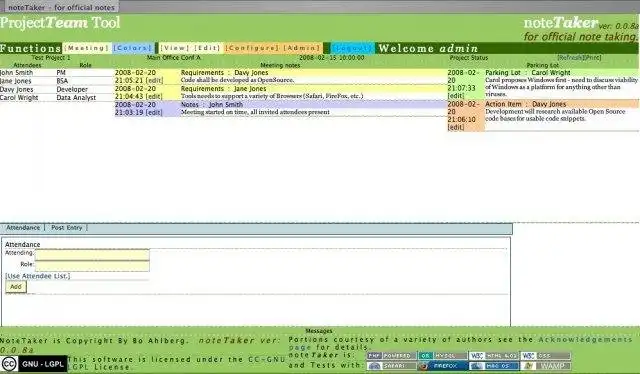Click the Creative Commons CC logo
640x374 pixels.
click(9, 364)
